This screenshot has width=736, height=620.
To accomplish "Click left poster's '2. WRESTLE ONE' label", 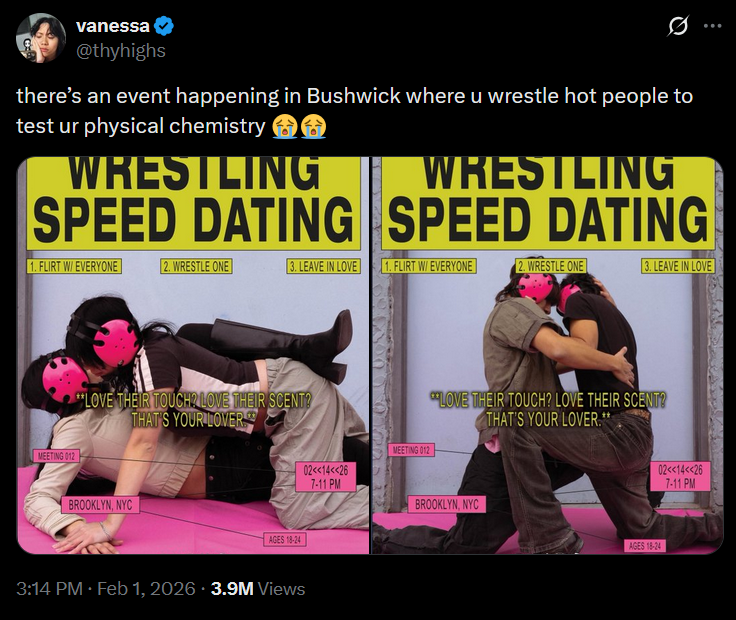I will pyautogui.click(x=196, y=267).
